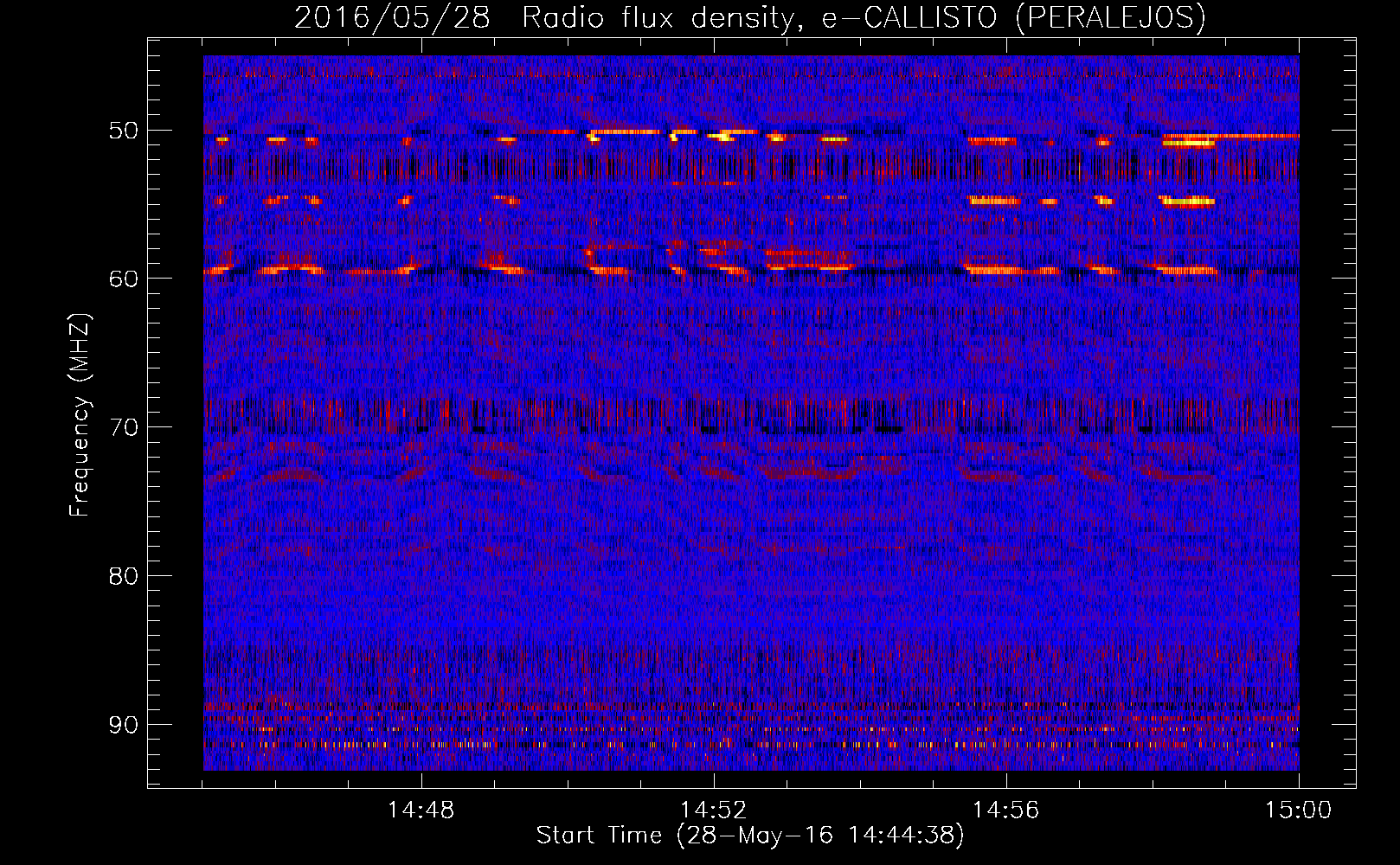
Task: Click the 15:00 time tick label
Action: click(1299, 811)
